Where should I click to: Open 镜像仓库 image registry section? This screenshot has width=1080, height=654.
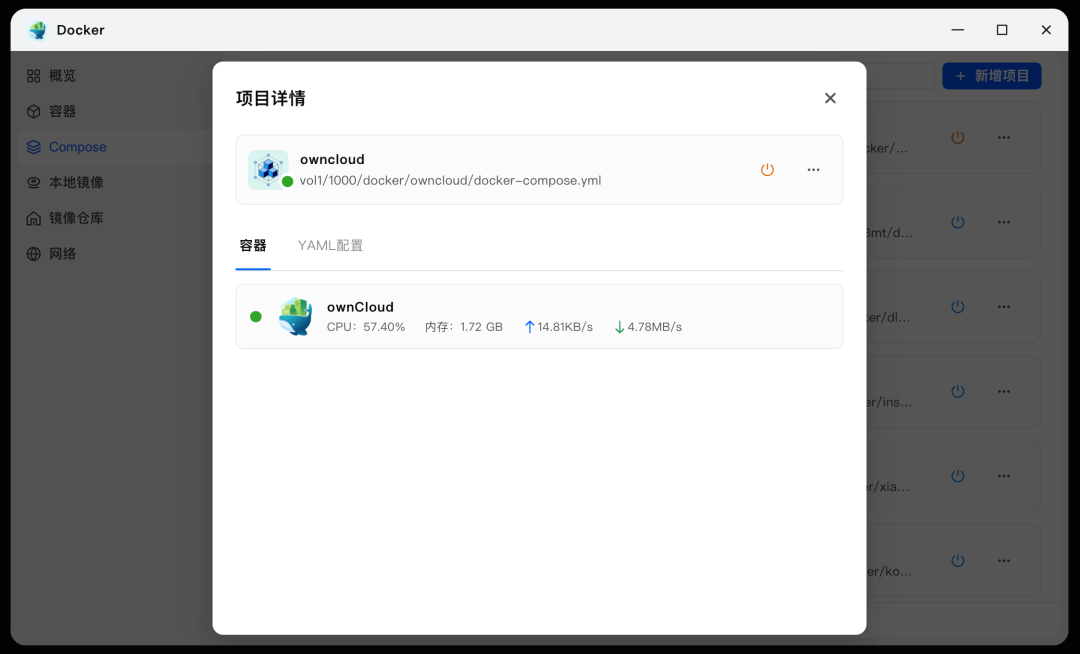coord(65,218)
